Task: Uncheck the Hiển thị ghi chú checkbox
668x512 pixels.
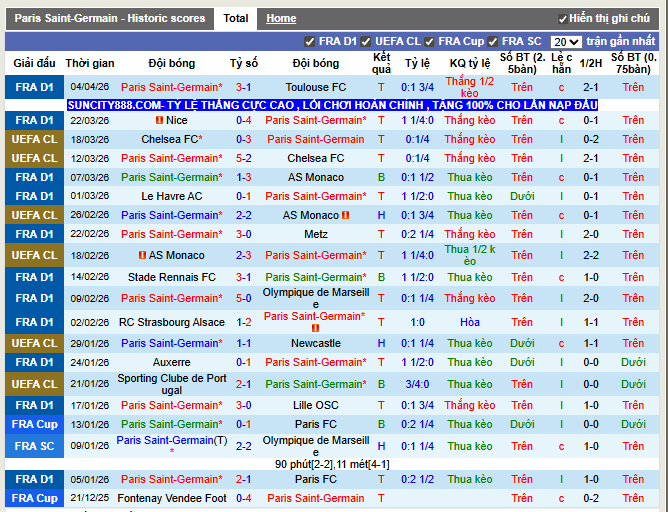Action: click(x=561, y=19)
